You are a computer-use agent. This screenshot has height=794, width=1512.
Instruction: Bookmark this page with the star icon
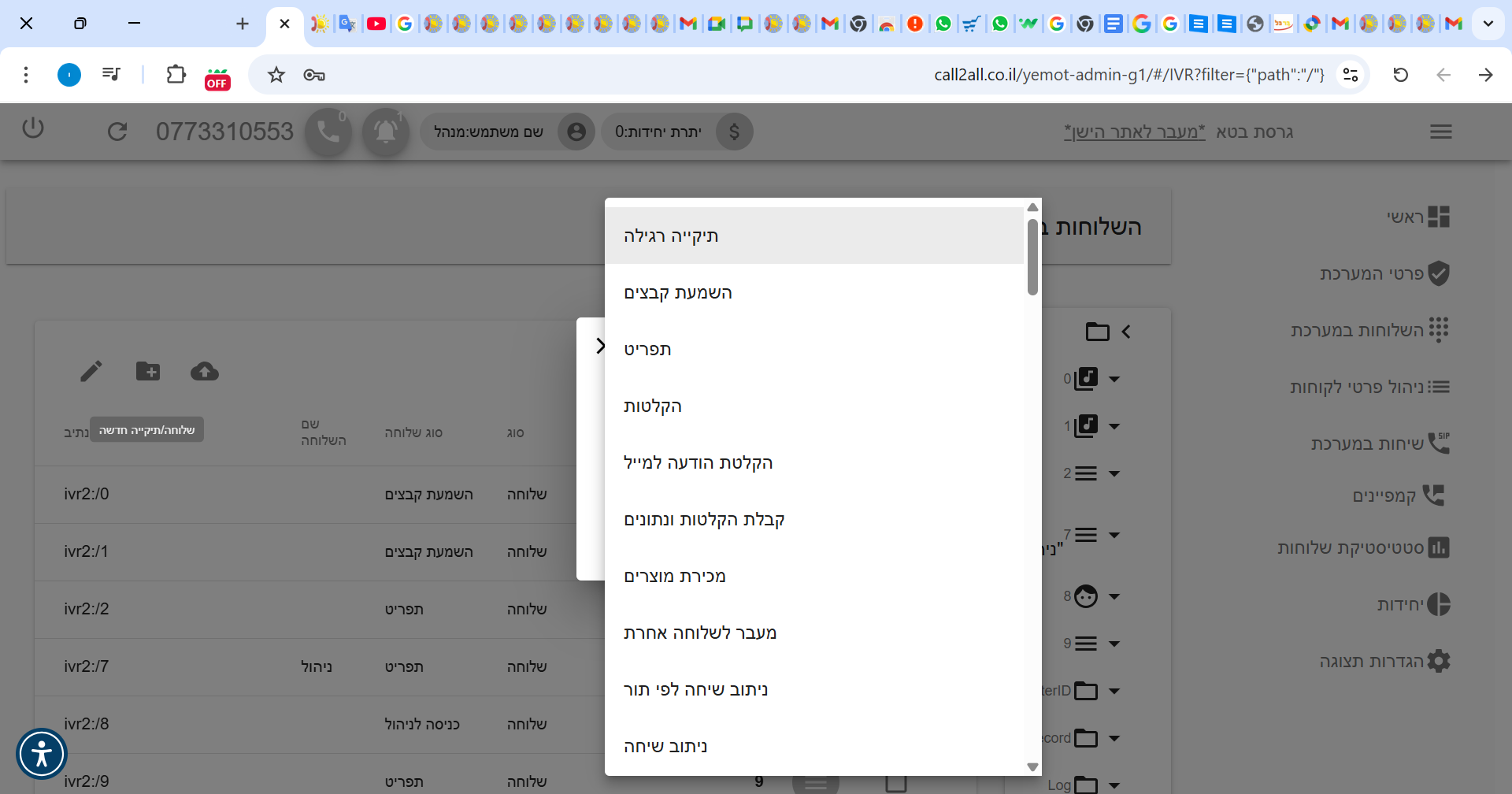coord(276,75)
